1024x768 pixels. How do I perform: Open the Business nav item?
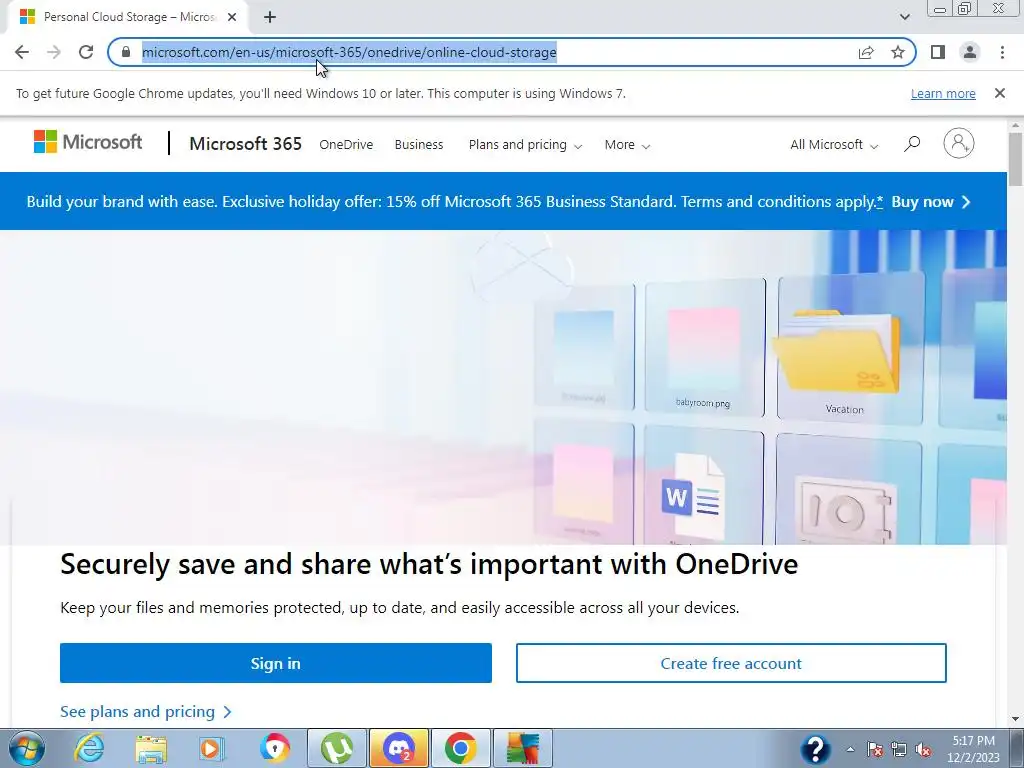(419, 144)
